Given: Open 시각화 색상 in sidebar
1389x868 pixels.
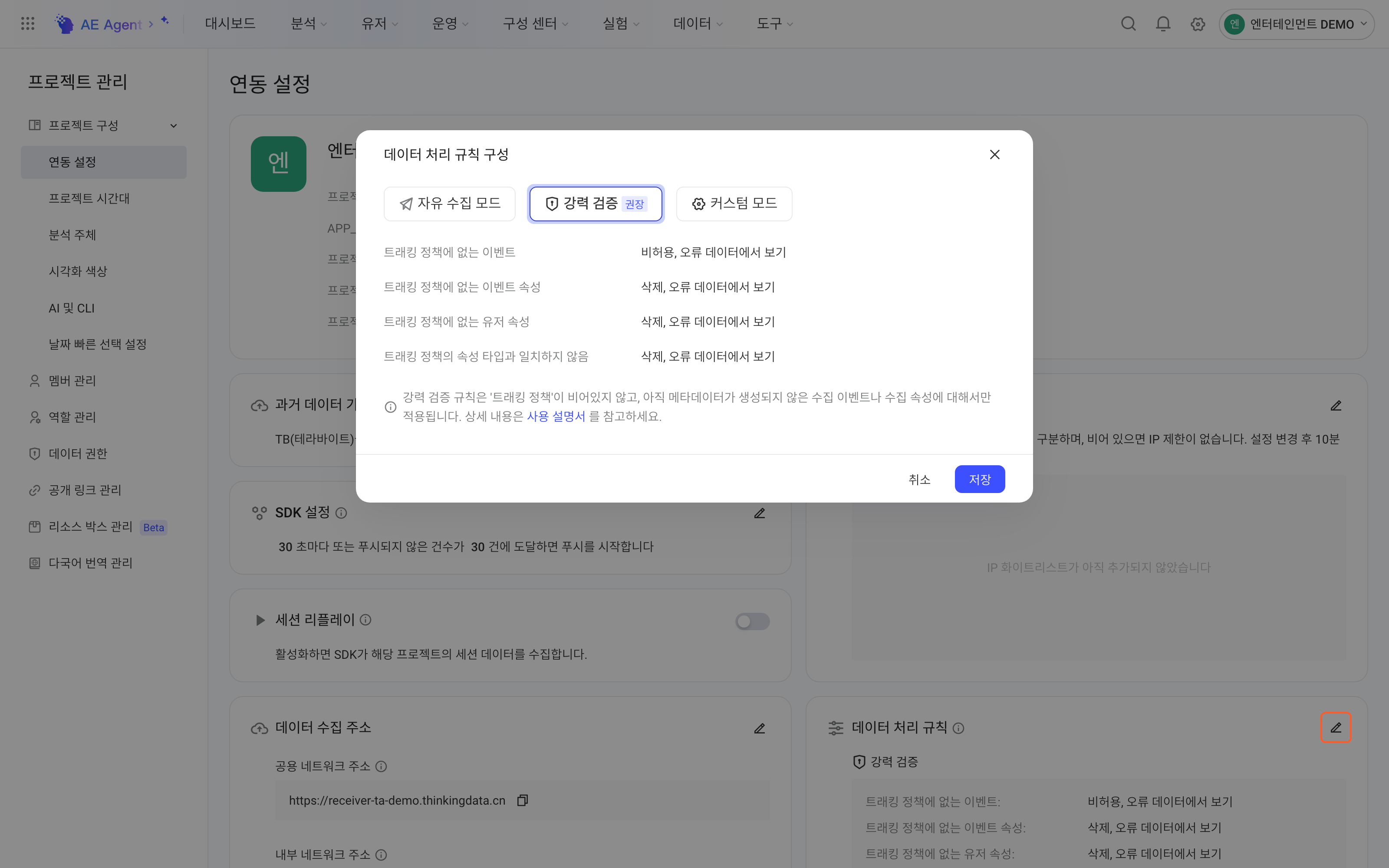Looking at the screenshot, I should [x=103, y=271].
